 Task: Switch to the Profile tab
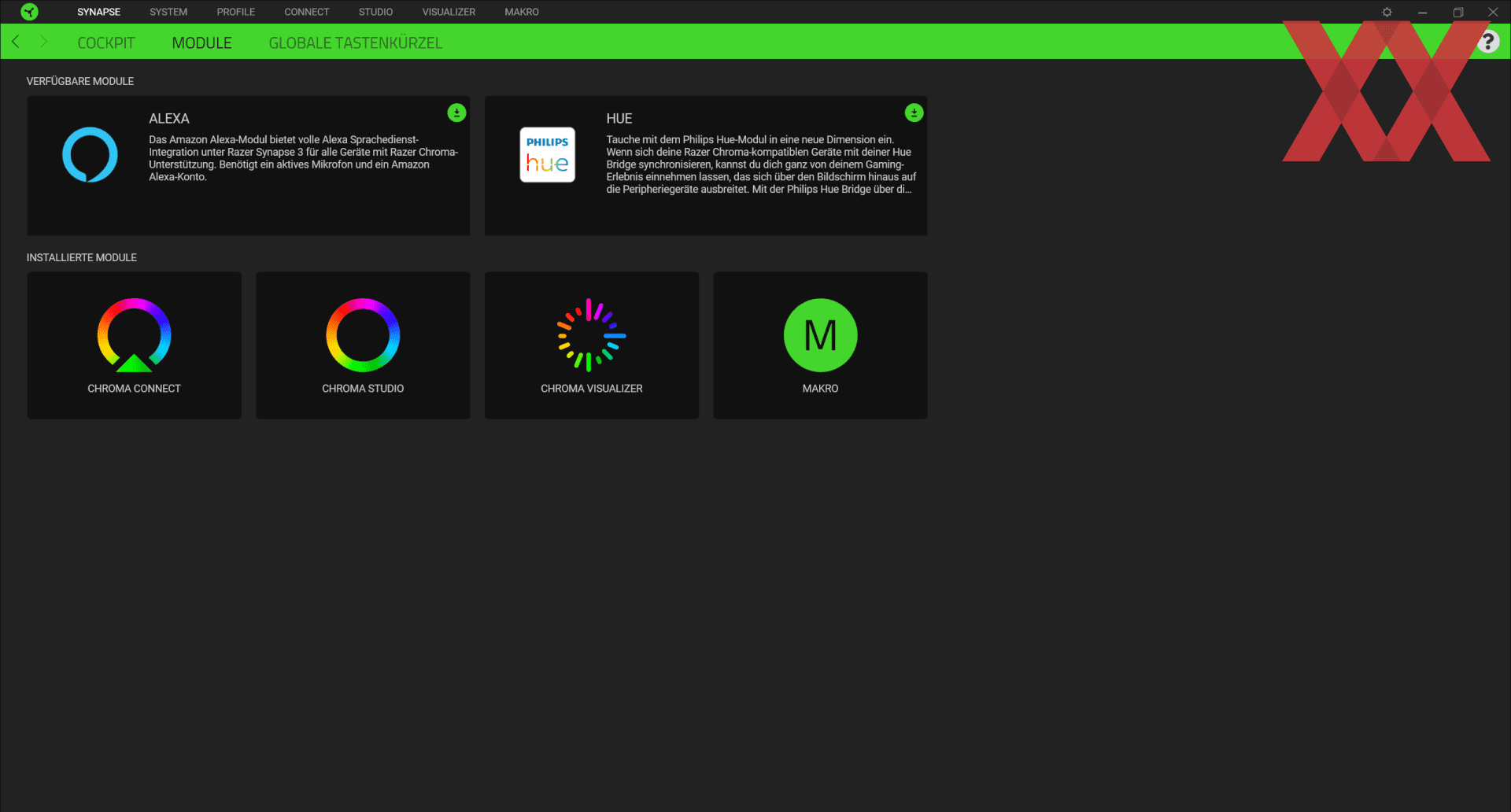236,12
